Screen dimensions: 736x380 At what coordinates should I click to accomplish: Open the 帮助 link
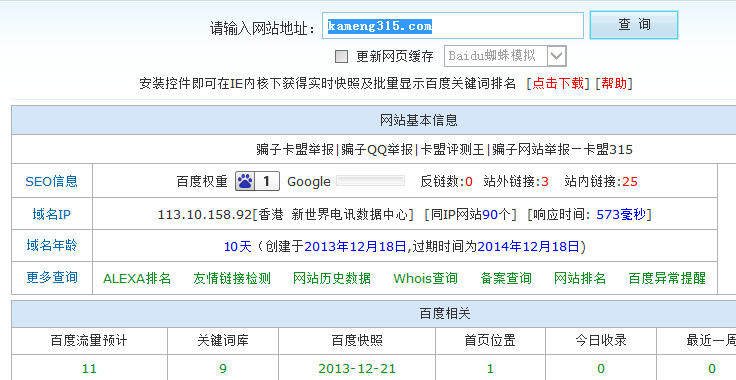[614, 84]
